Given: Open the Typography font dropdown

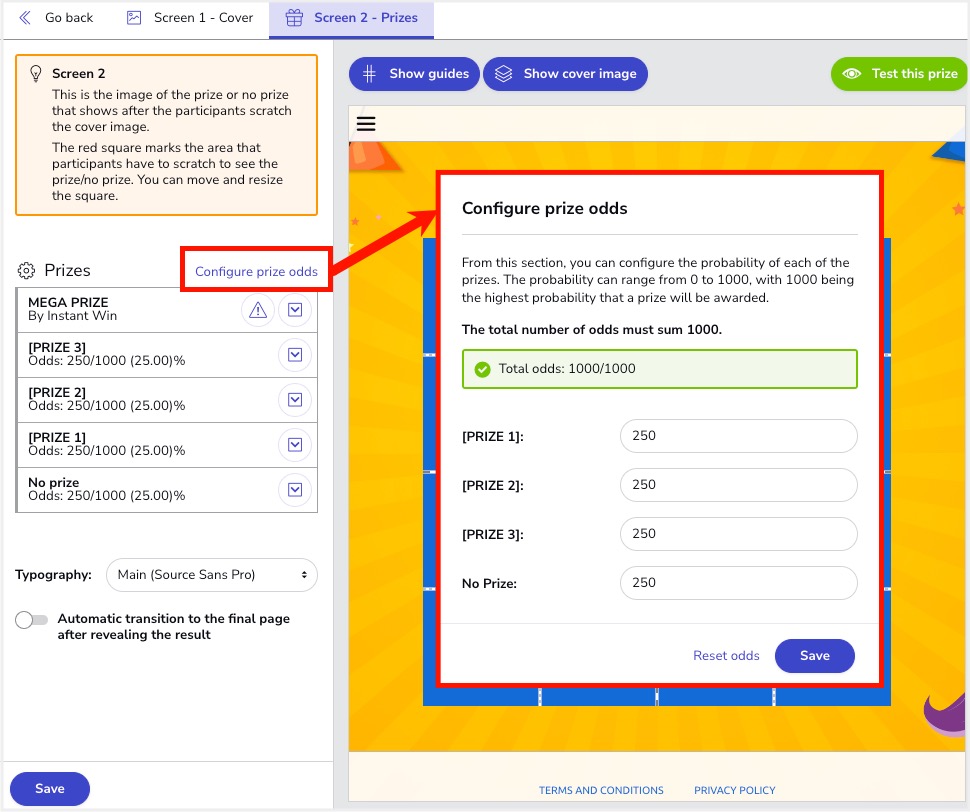Looking at the screenshot, I should pyautogui.click(x=212, y=575).
